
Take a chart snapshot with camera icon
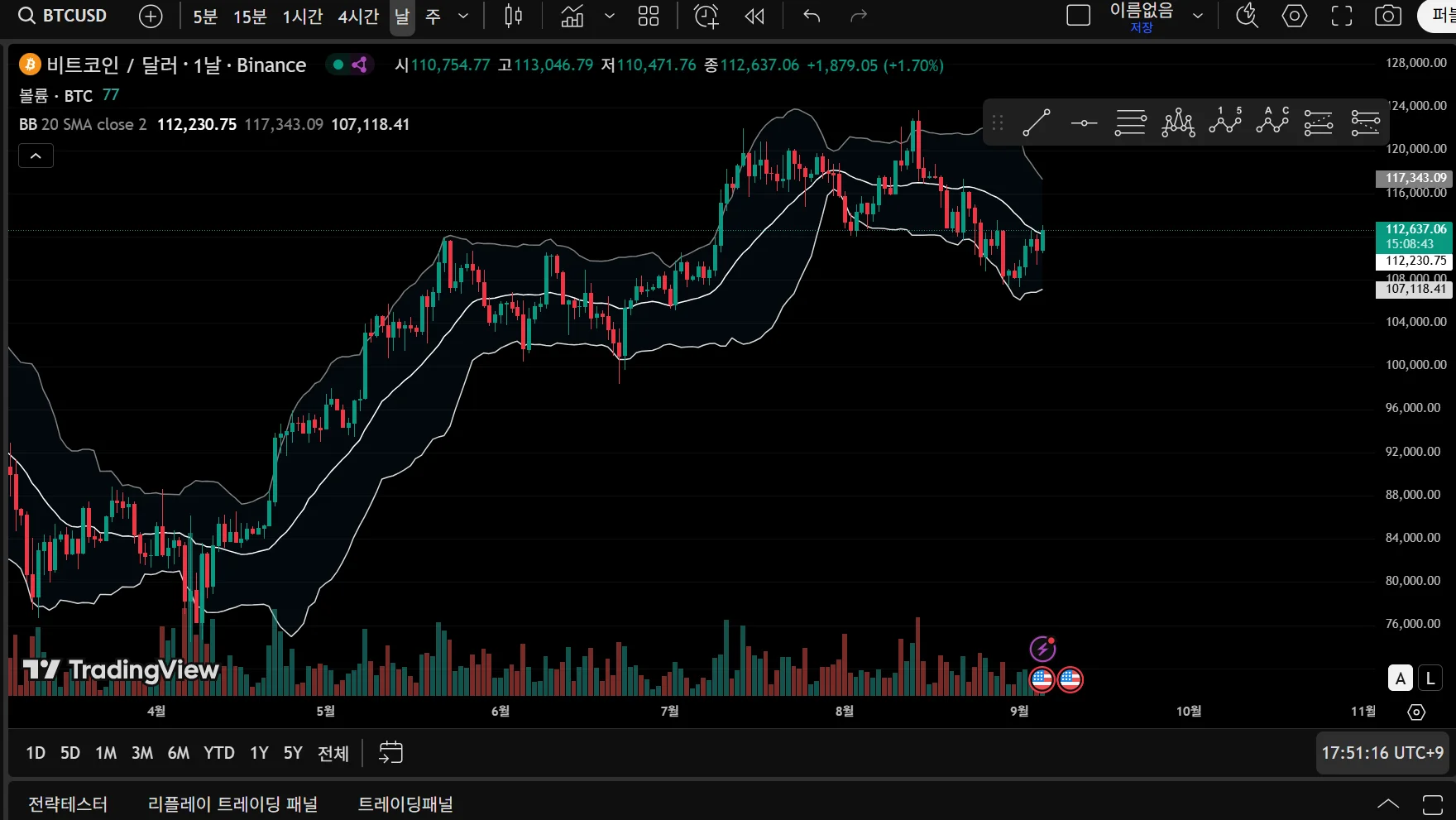(1388, 16)
